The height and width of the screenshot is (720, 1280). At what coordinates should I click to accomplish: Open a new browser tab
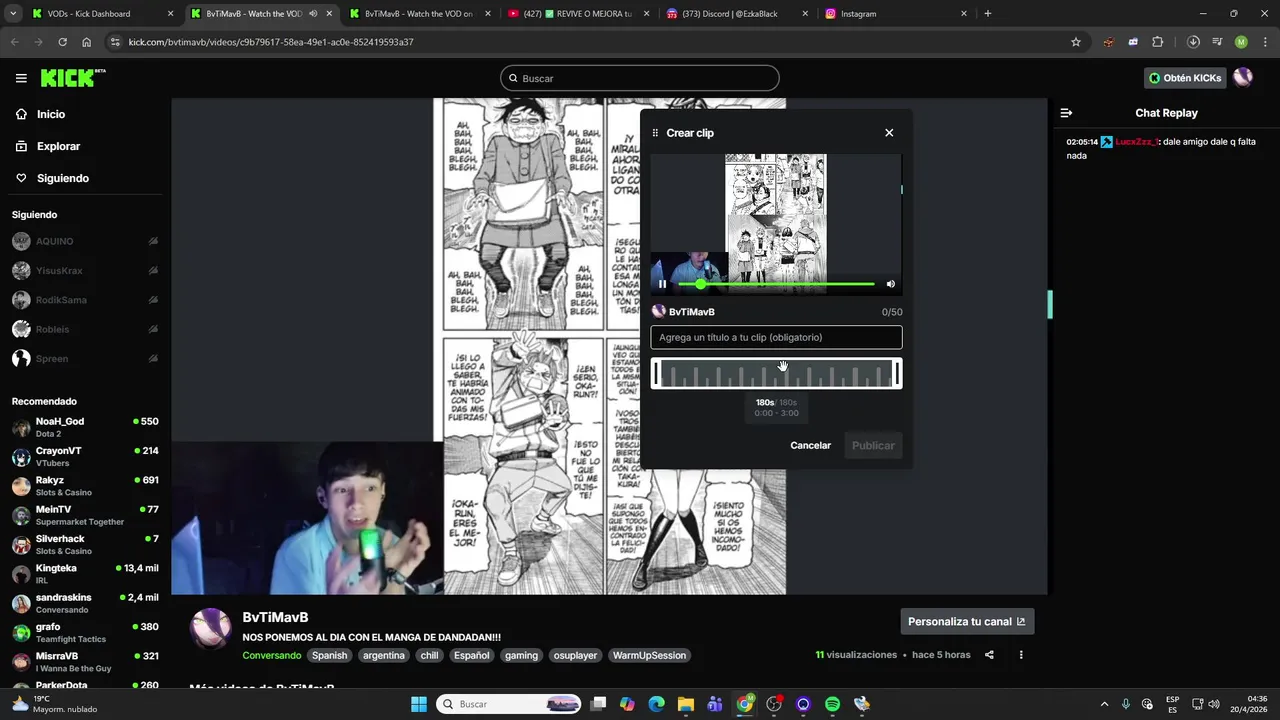click(x=988, y=14)
